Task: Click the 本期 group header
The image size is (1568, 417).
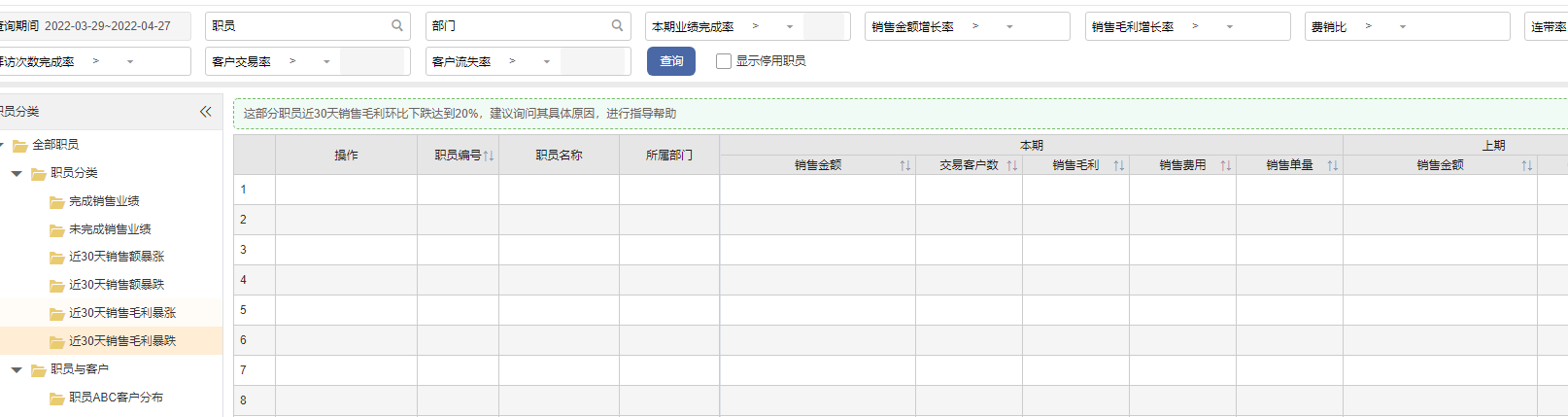Action: pyautogui.click(x=1032, y=146)
